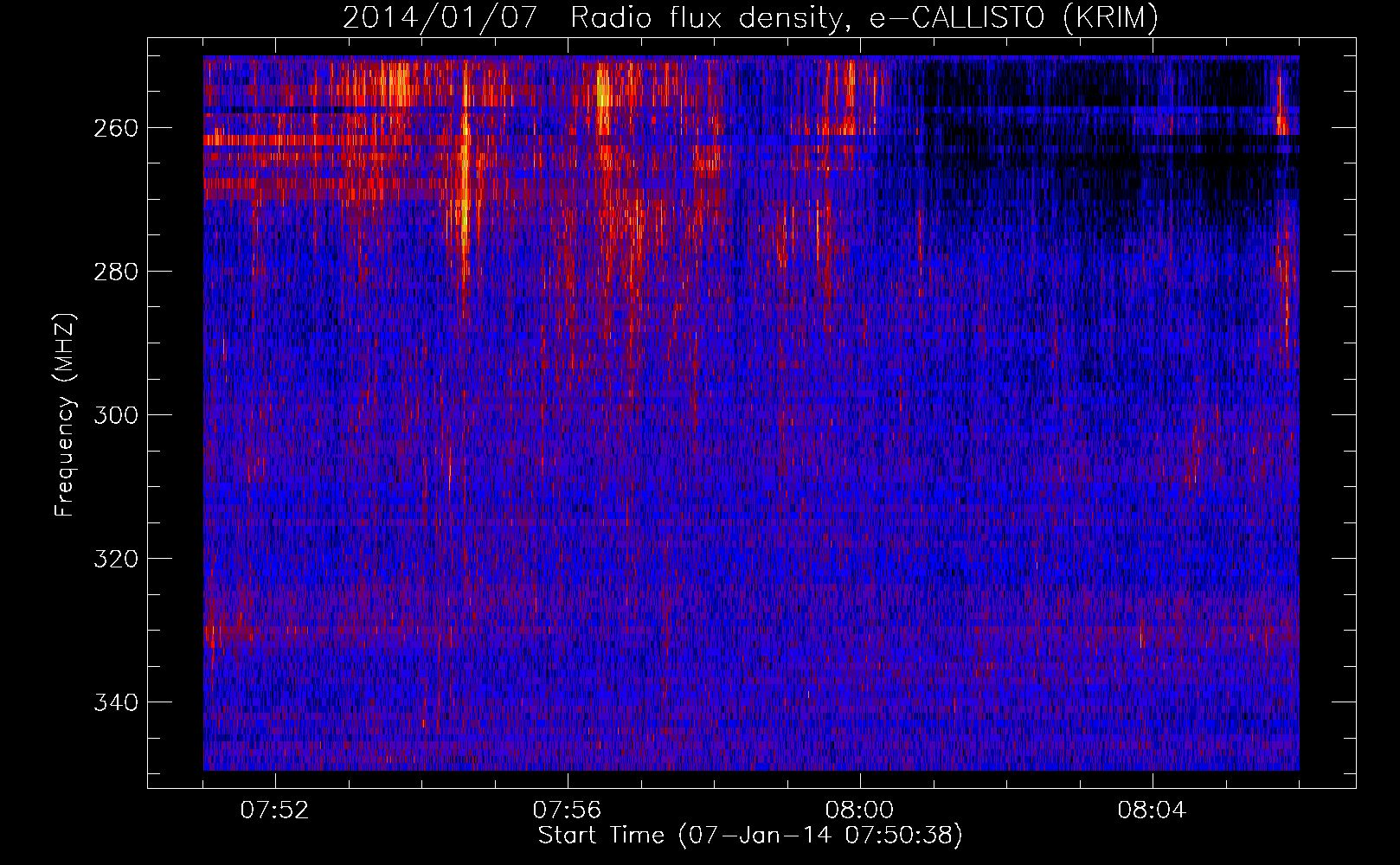Click the 'Start Time (07-Jan-14 07:50:38)' label
This screenshot has height=865, width=1400.
pyautogui.click(x=750, y=835)
